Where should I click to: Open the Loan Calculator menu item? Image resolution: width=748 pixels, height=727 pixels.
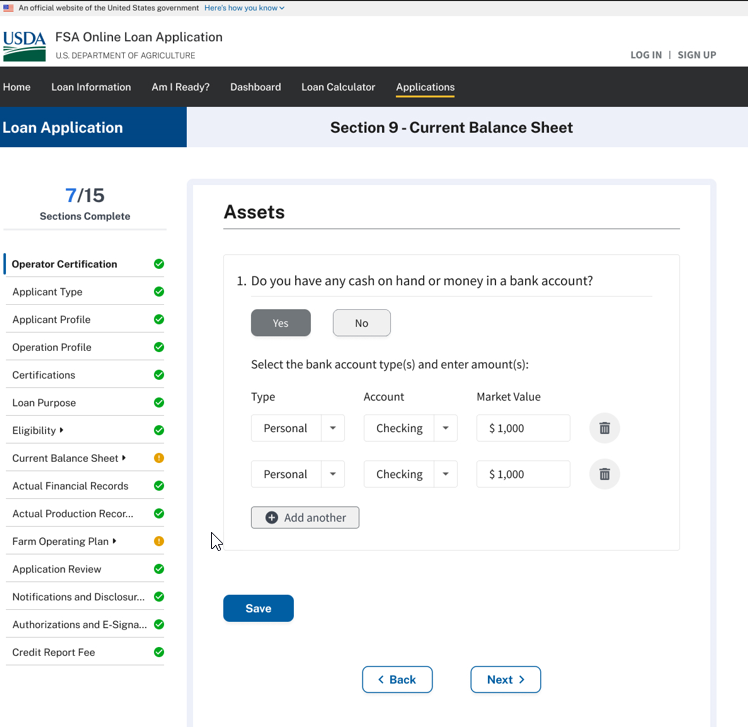coord(338,87)
